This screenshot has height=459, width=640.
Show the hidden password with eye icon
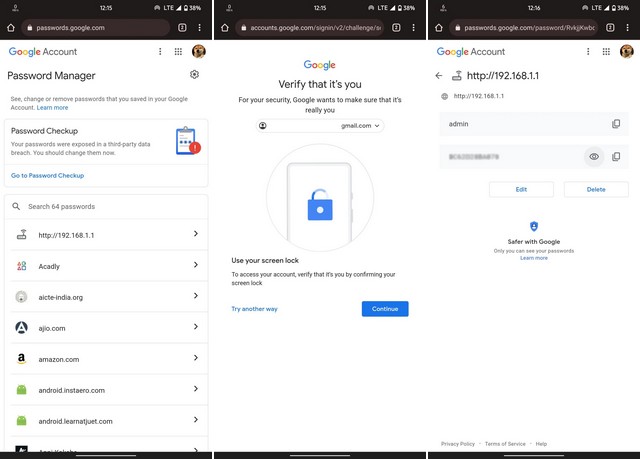coord(594,157)
